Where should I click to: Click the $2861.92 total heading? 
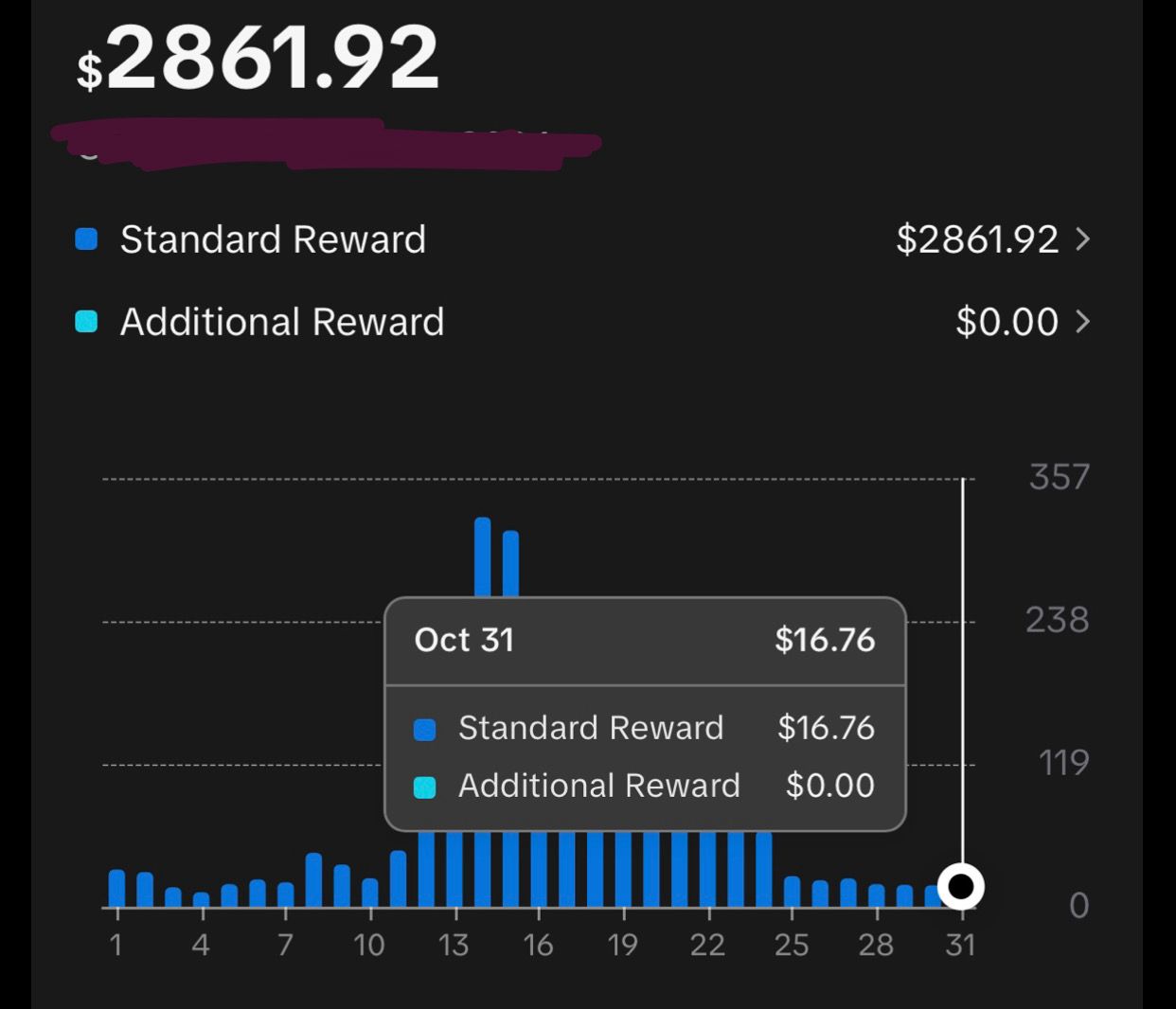pyautogui.click(x=258, y=59)
